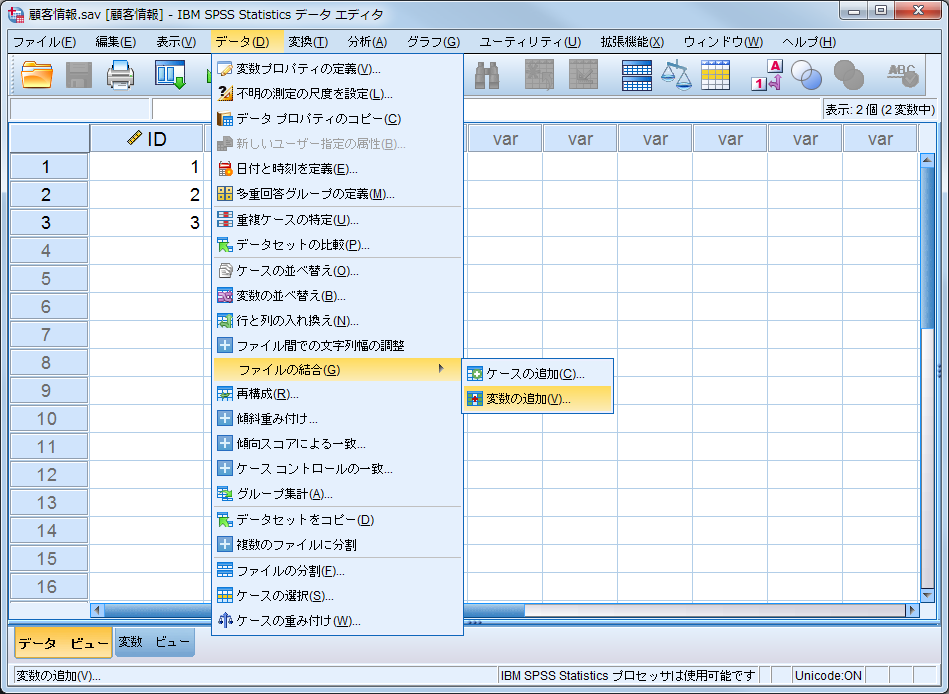Screen dimensions: 949x694
Task: Open the ウィンドウ(W) menu
Action: [x=723, y=42]
